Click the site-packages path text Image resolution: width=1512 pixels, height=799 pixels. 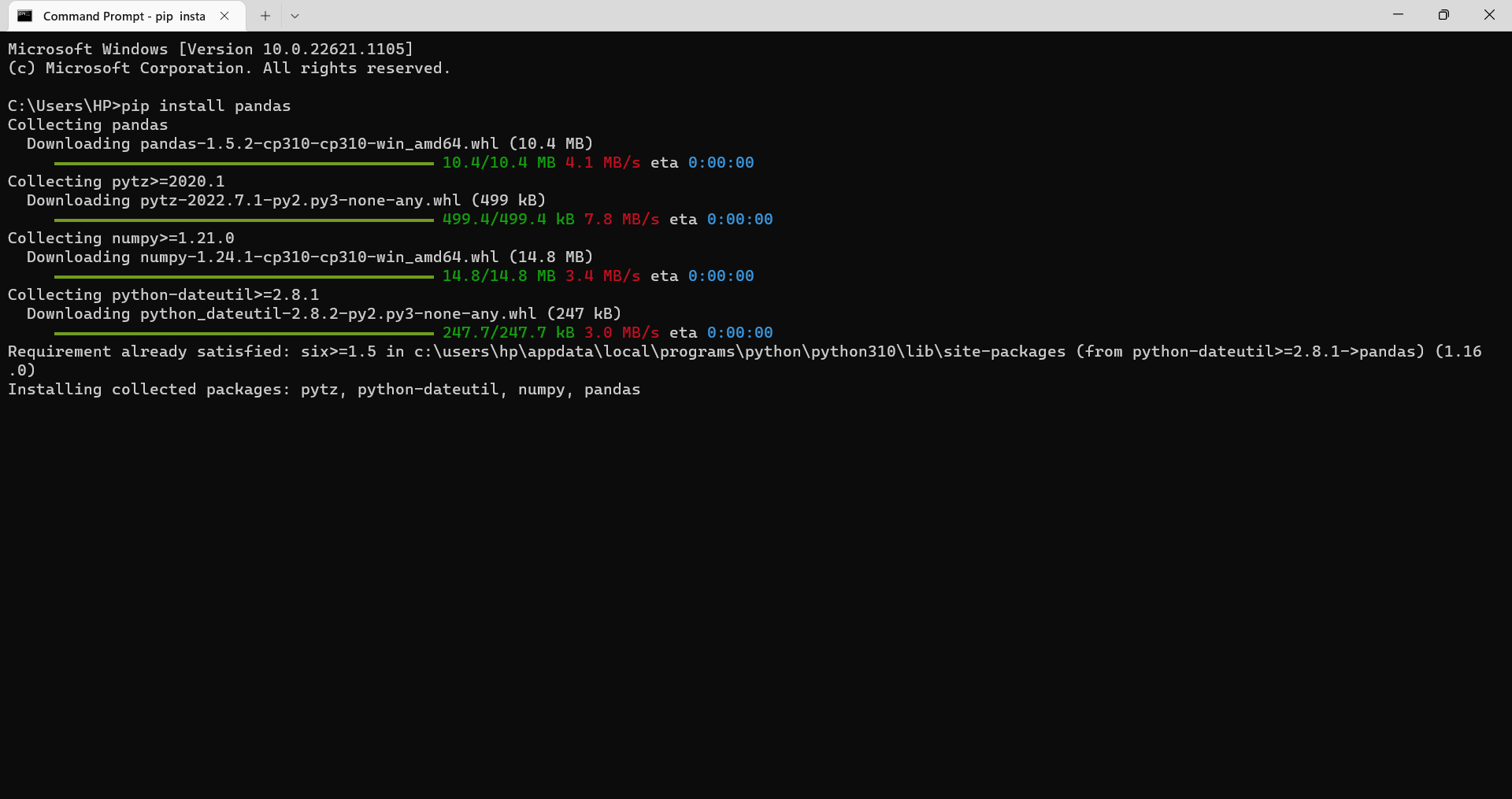[x=739, y=351]
